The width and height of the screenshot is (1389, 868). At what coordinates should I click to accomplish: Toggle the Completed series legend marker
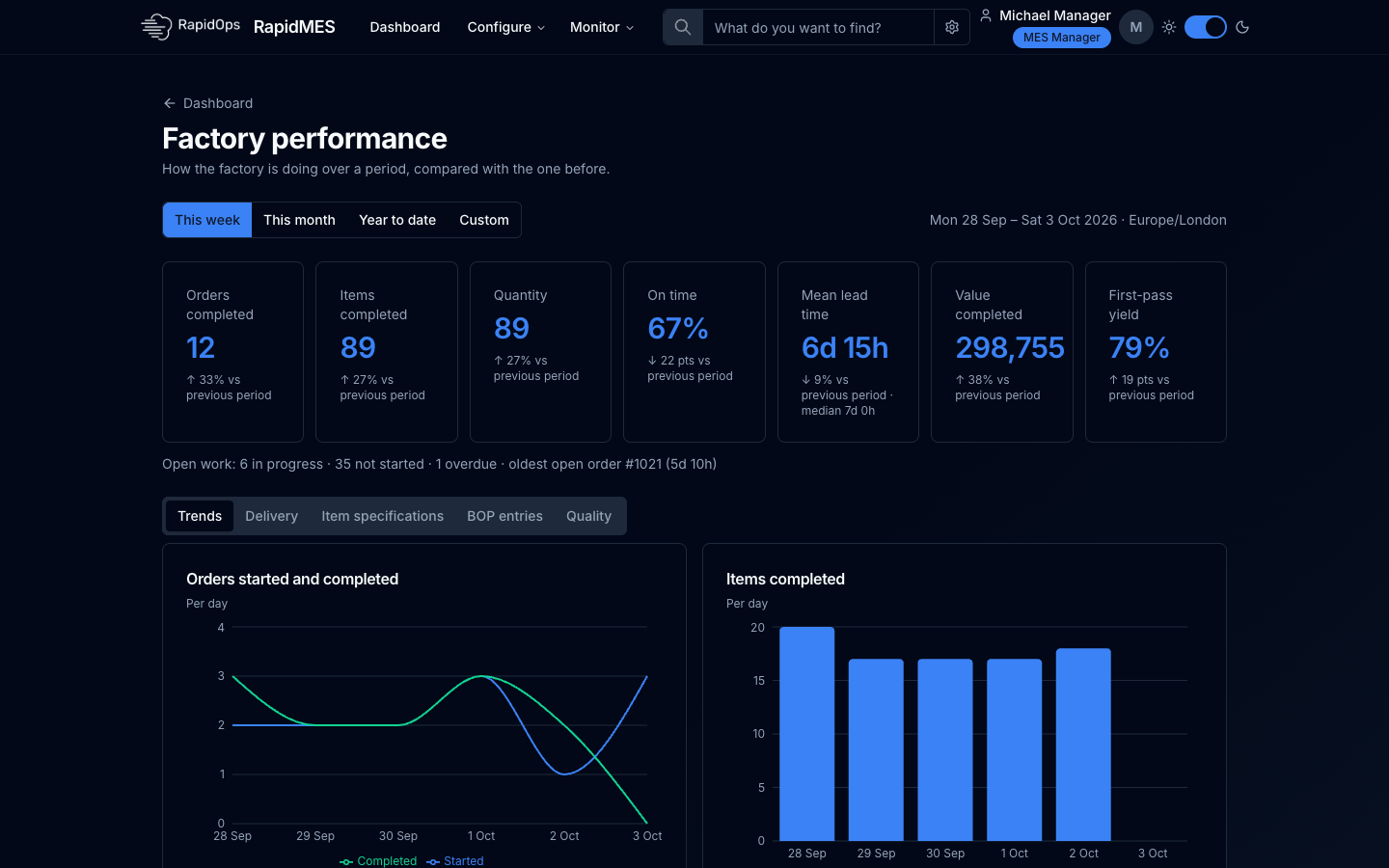(346, 861)
